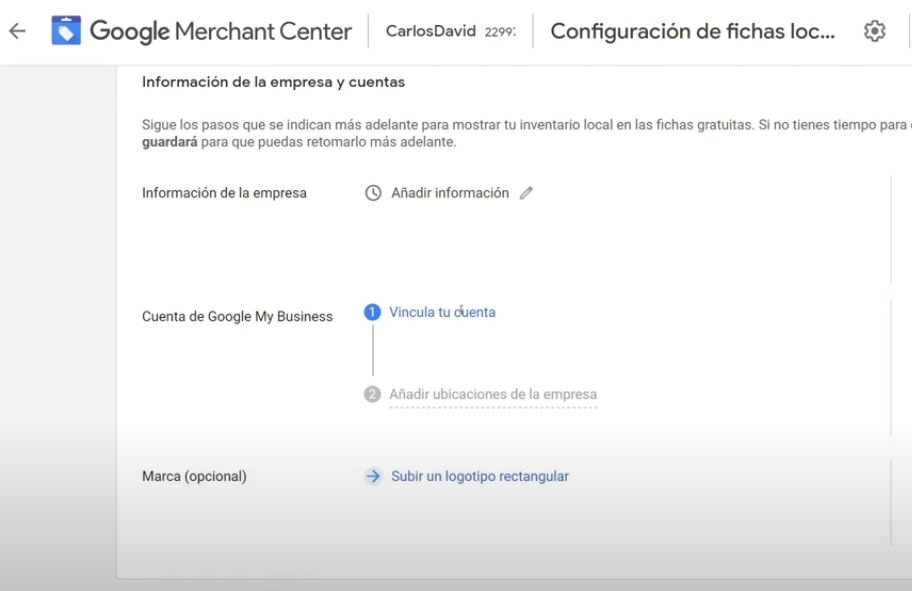Select the Información de la empresa row label
This screenshot has height=591, width=912.
[x=224, y=193]
